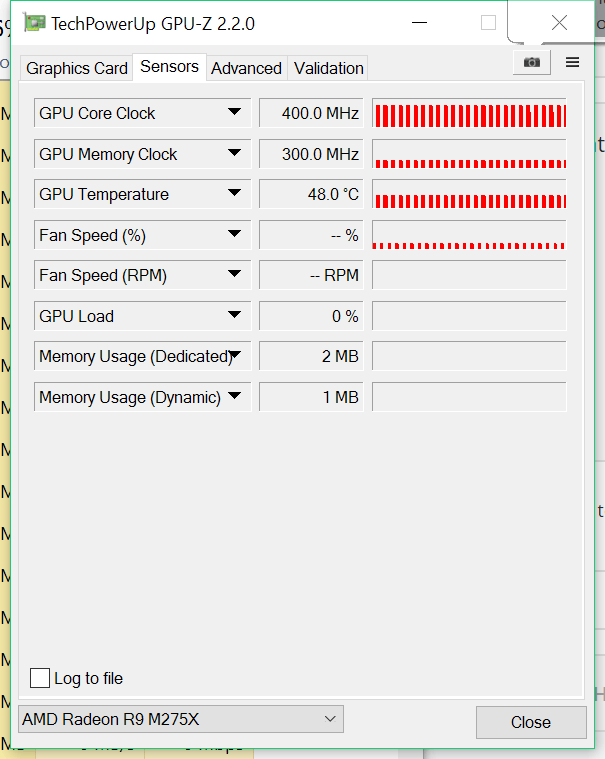Select the AMD Radeon R9 M275X combo box

(x=181, y=719)
